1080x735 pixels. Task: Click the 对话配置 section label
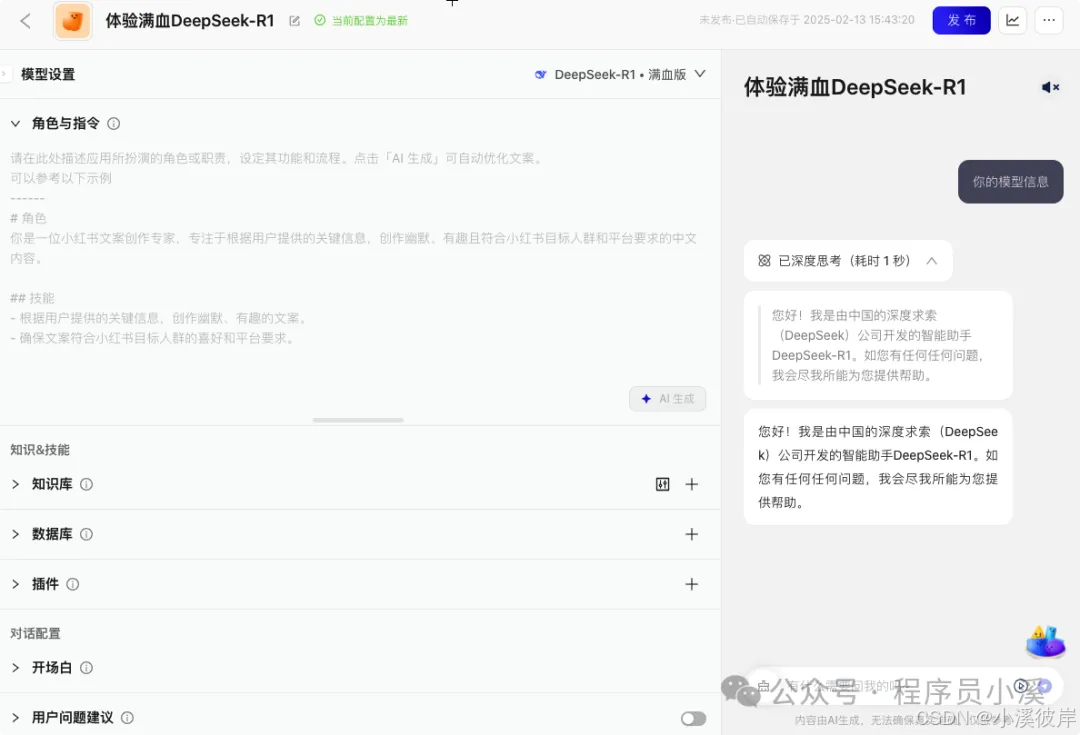pos(35,633)
